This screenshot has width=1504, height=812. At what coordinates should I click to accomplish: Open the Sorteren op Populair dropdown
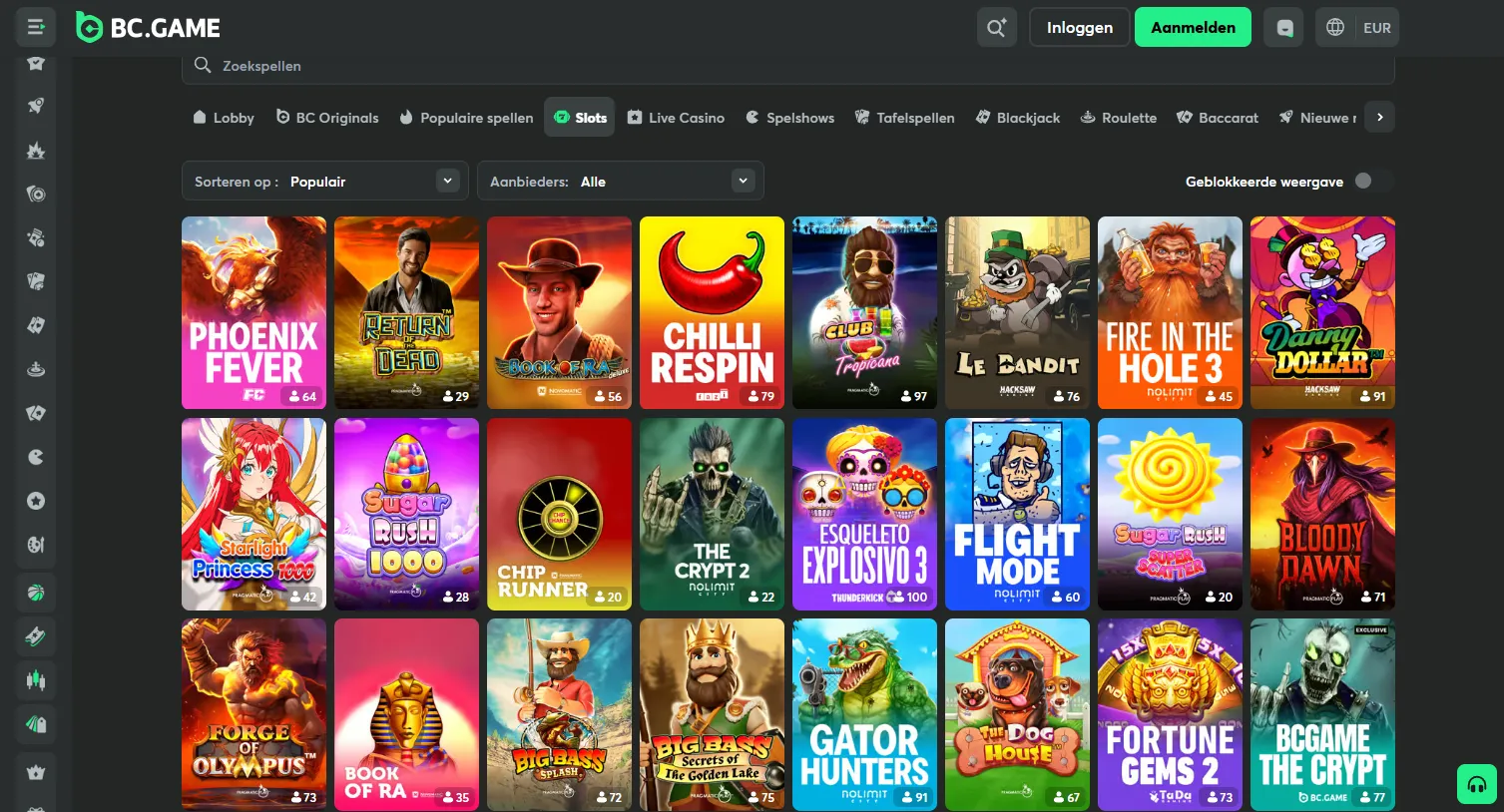324,181
